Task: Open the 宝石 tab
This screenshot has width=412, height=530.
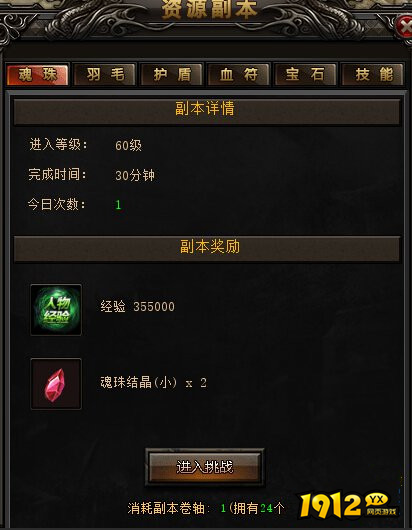Action: [305, 74]
